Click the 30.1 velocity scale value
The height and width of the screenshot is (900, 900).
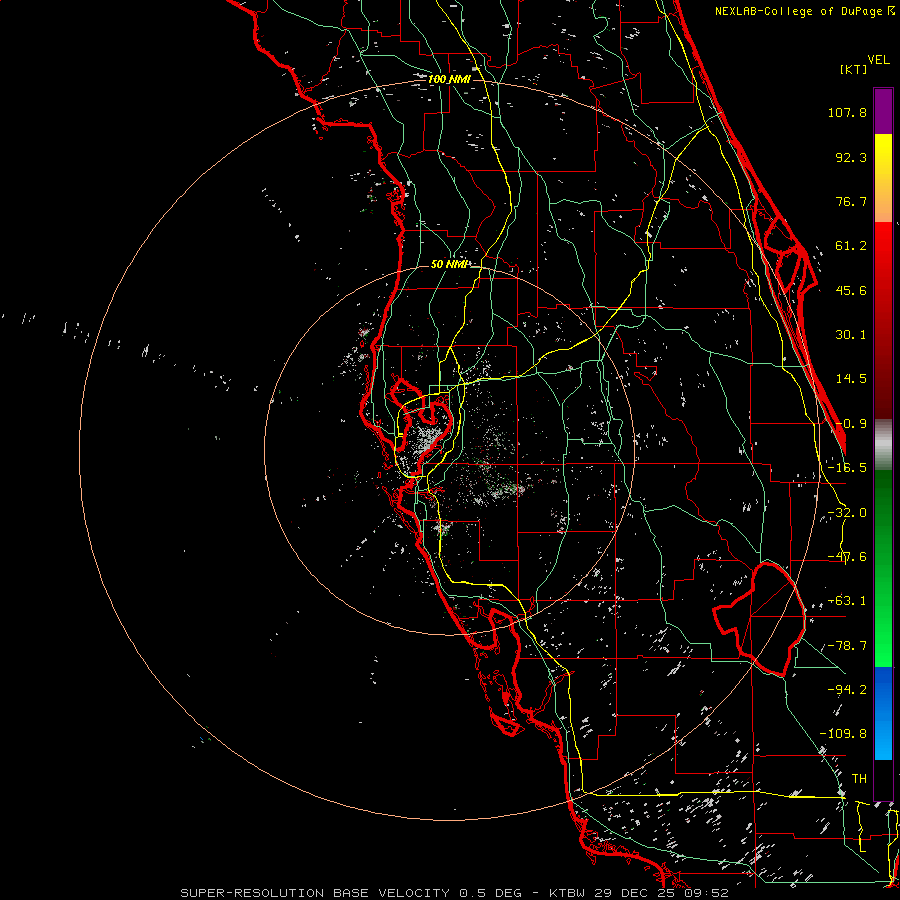click(x=851, y=335)
